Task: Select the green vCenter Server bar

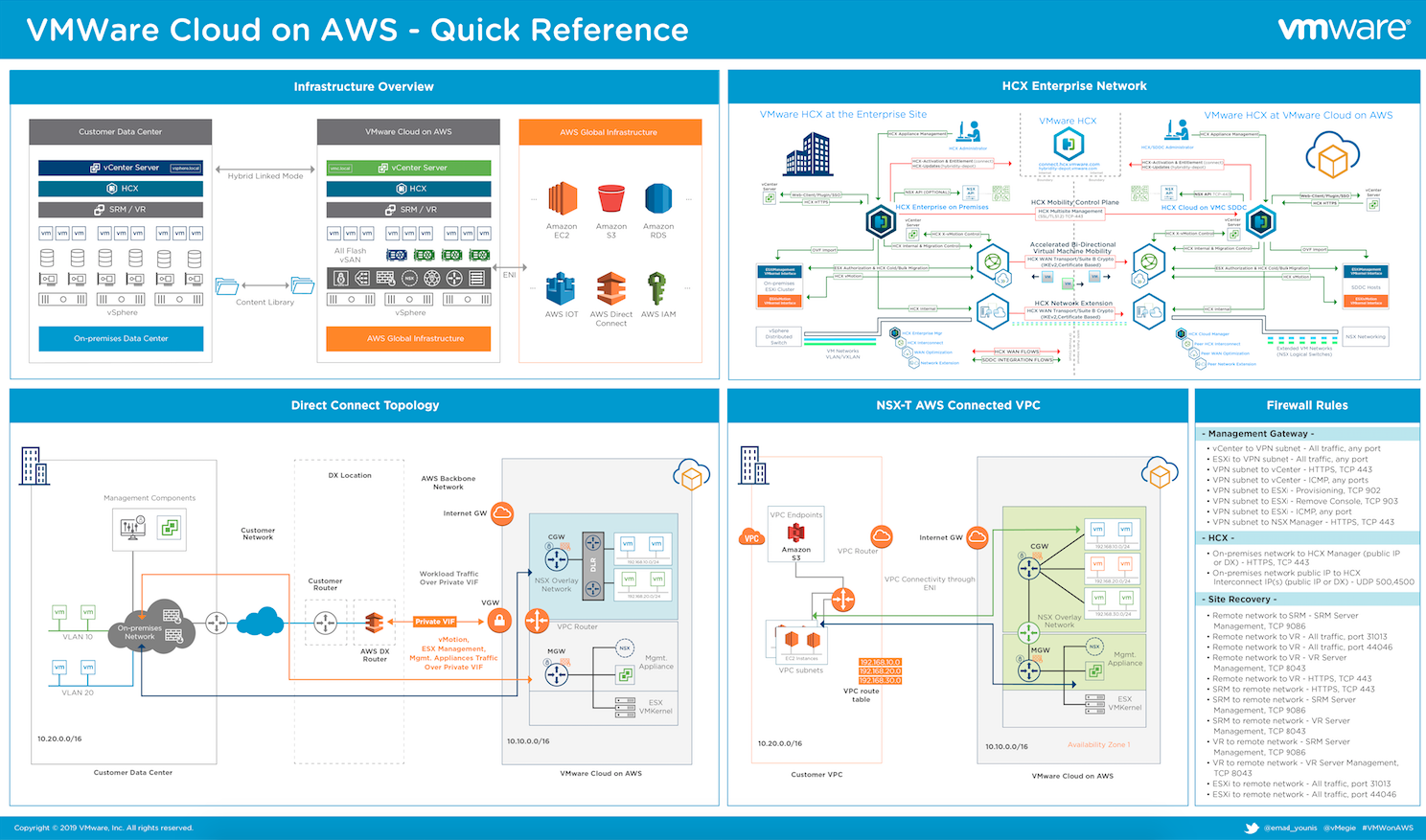Action: (409, 168)
